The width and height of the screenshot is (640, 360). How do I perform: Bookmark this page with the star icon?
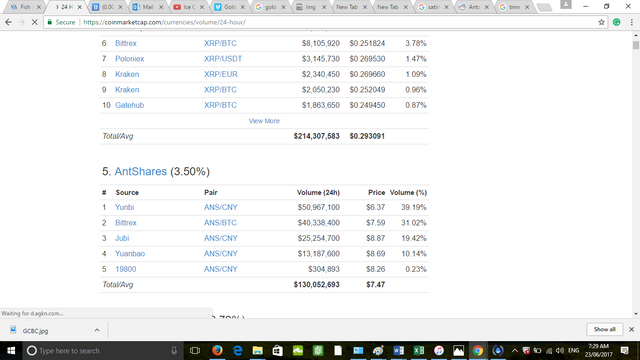pyautogui.click(x=601, y=22)
